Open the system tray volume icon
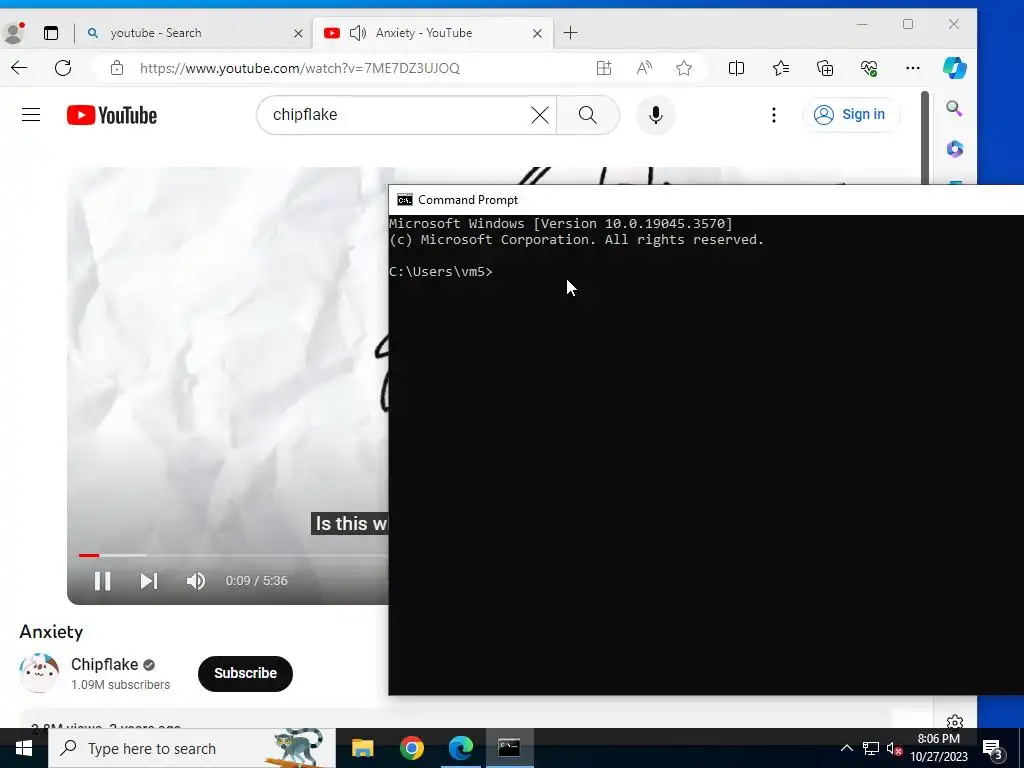Viewport: 1024px width, 768px height. tap(895, 749)
